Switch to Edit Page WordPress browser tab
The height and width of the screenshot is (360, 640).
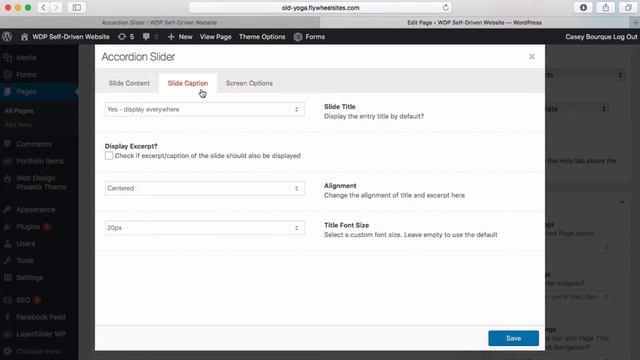click(x=474, y=22)
